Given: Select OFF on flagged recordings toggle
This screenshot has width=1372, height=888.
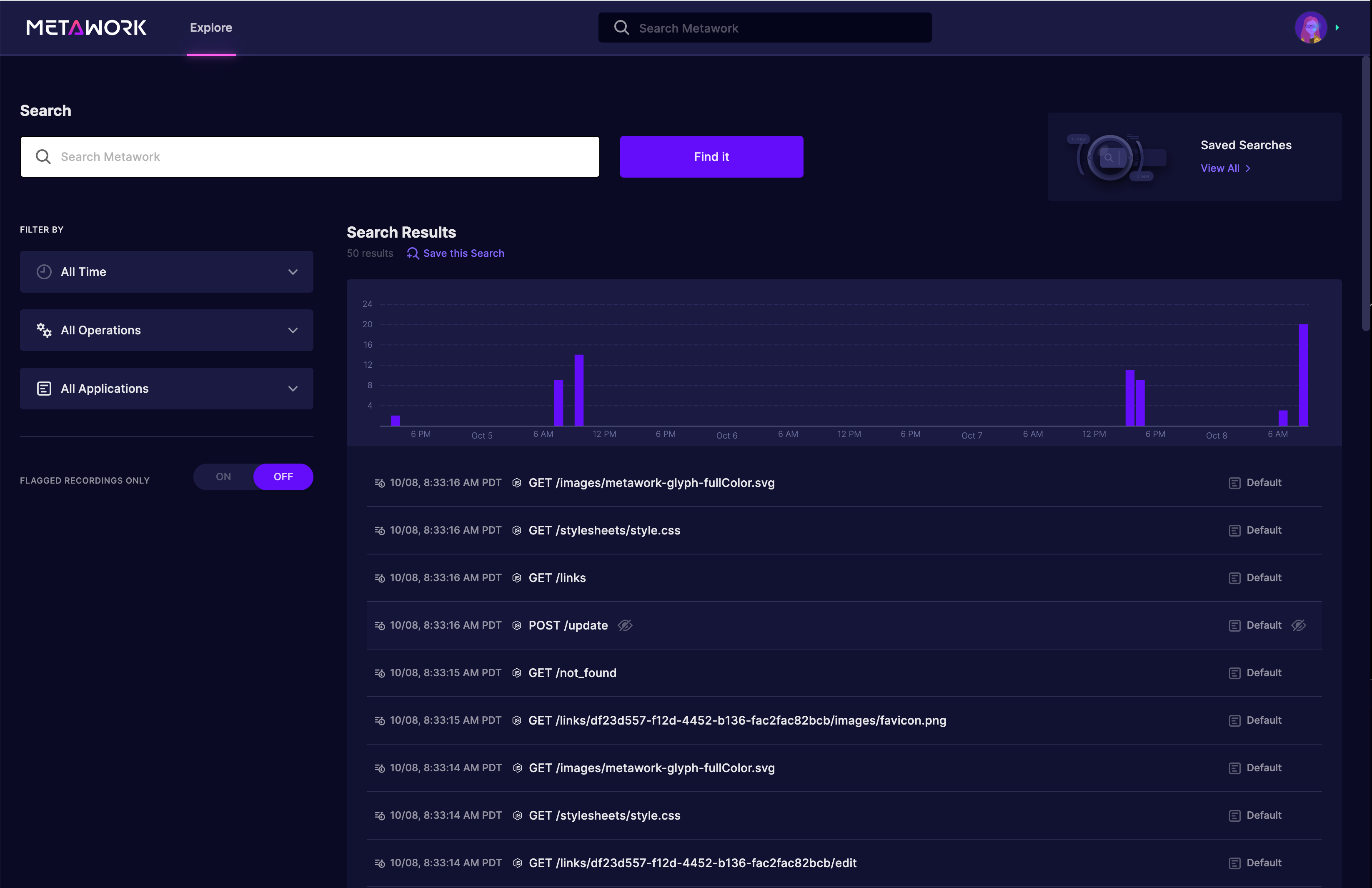Looking at the screenshot, I should point(283,477).
